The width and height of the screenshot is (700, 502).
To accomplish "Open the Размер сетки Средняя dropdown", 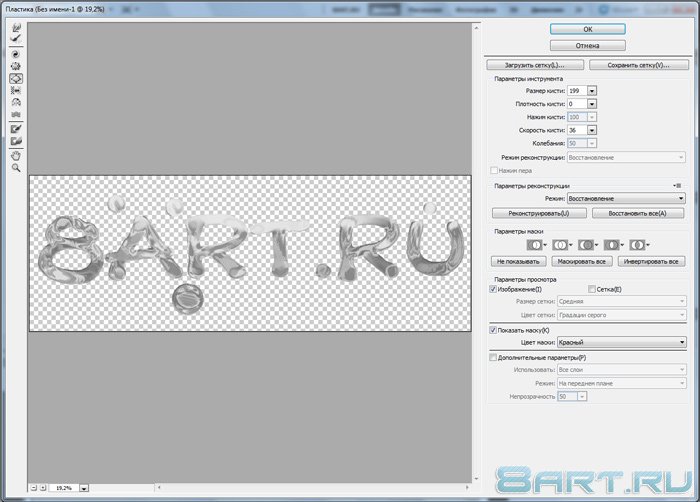I will coord(622,301).
